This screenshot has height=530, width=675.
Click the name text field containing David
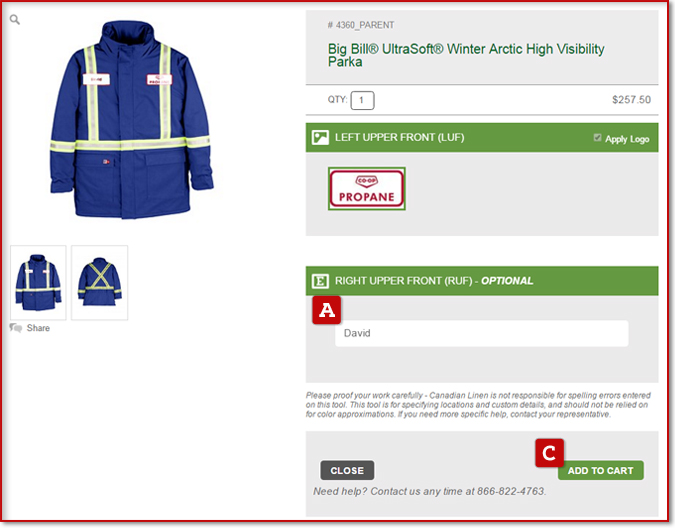click(x=481, y=333)
